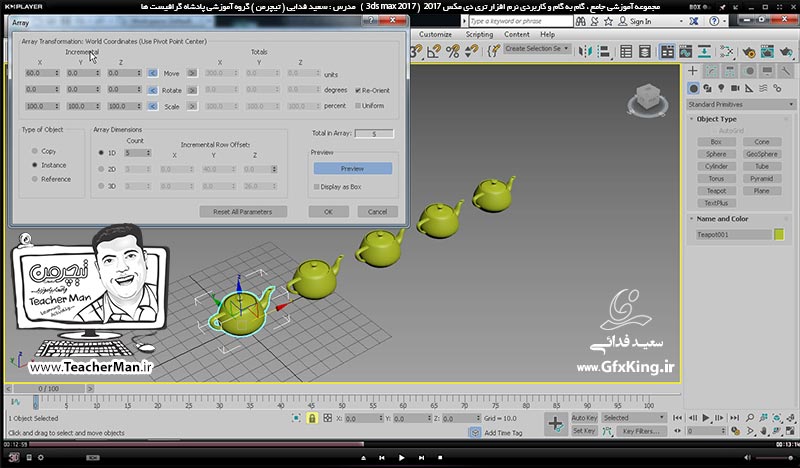
Task: Collapse the Object Type rollout
Action: 692,119
